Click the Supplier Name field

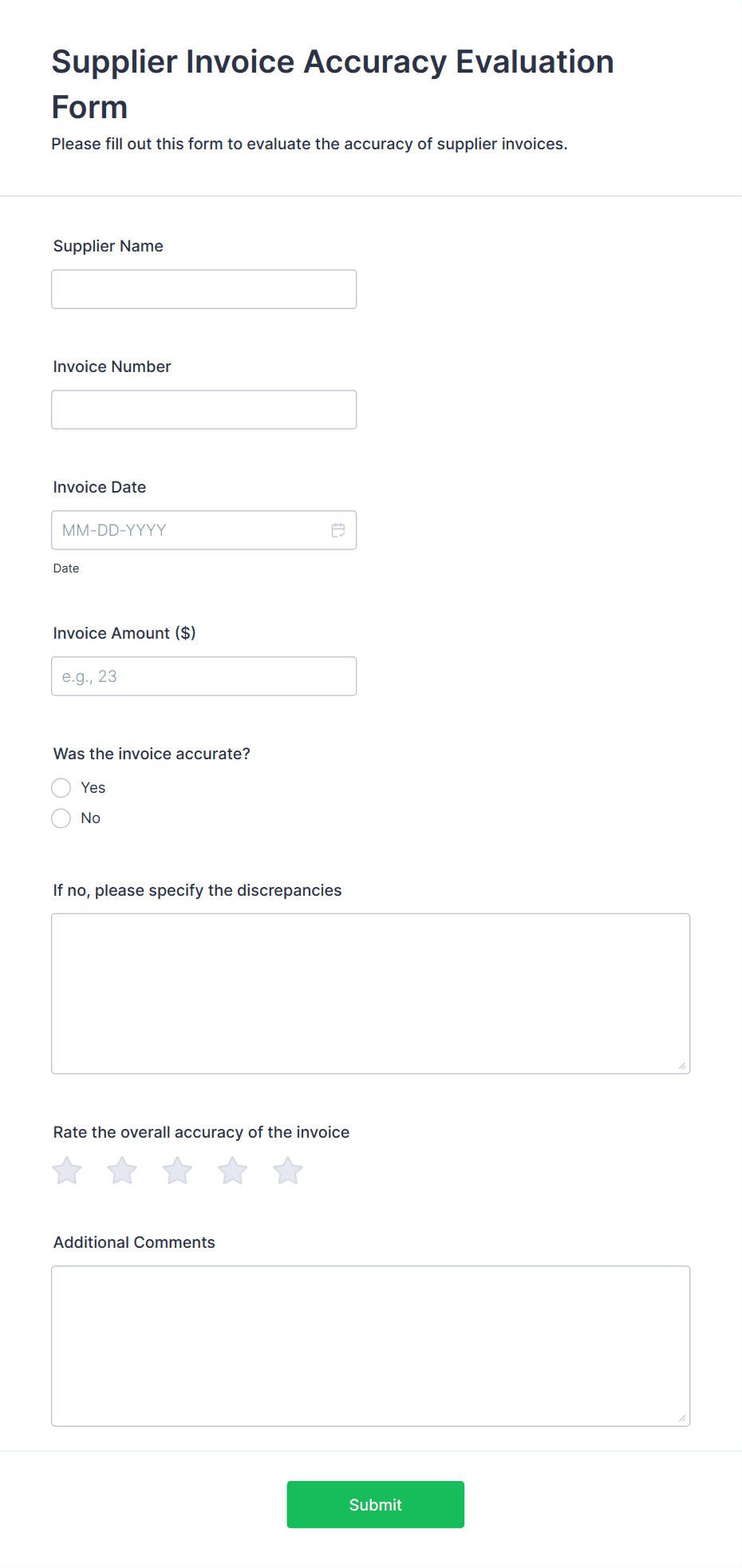(204, 289)
